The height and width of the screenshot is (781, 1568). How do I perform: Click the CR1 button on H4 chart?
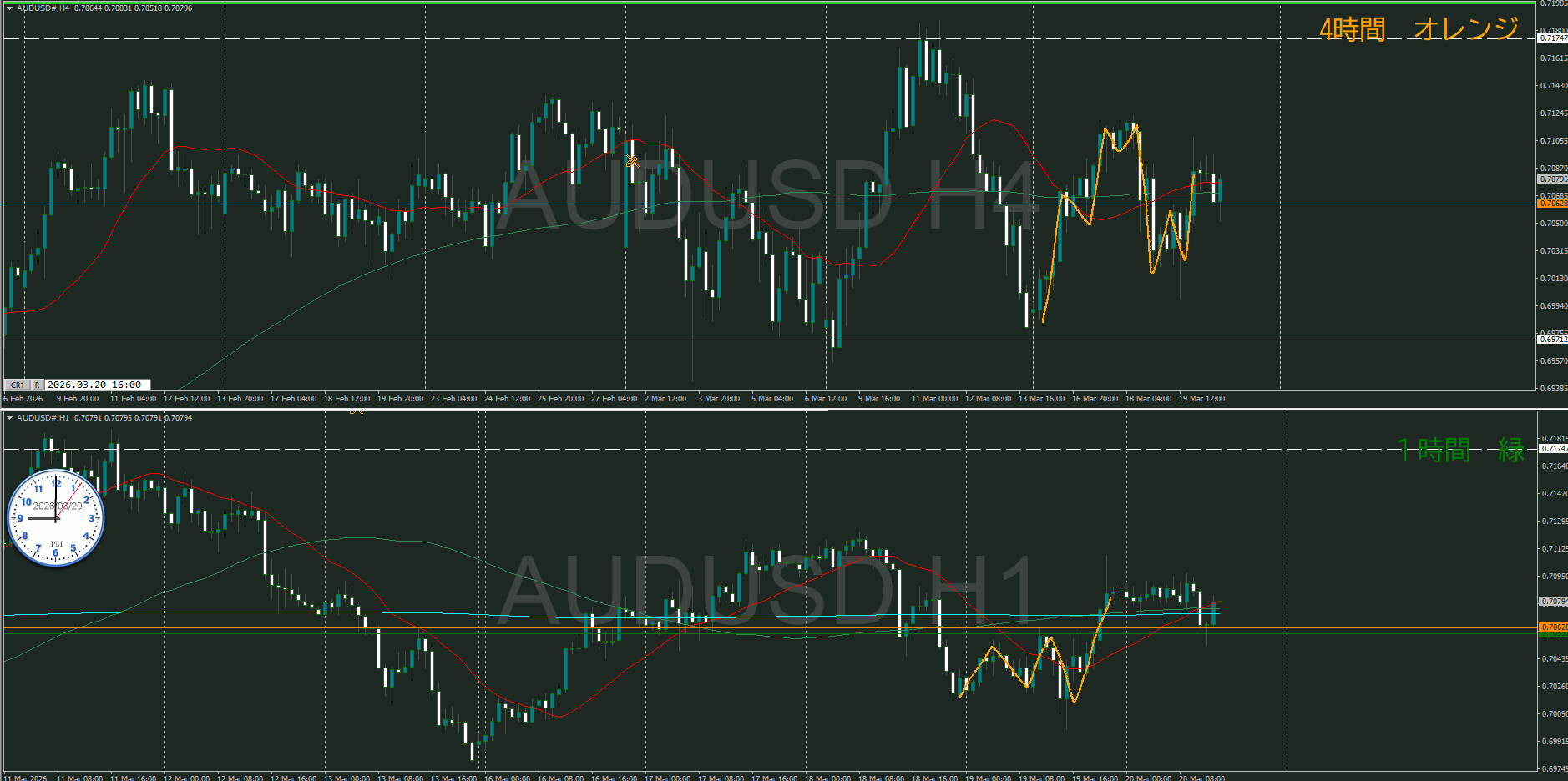[17, 385]
